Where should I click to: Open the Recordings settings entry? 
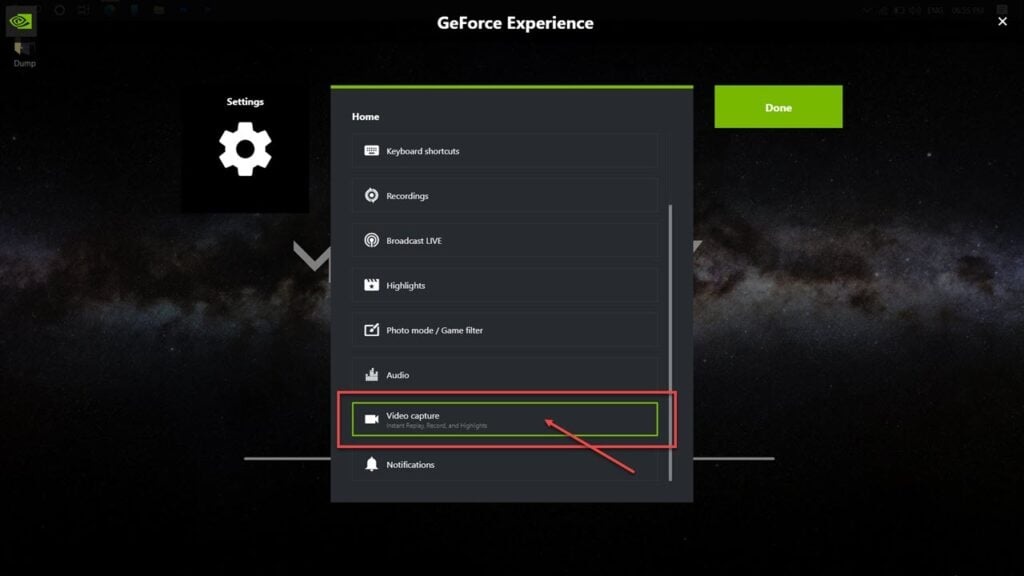[x=505, y=195]
